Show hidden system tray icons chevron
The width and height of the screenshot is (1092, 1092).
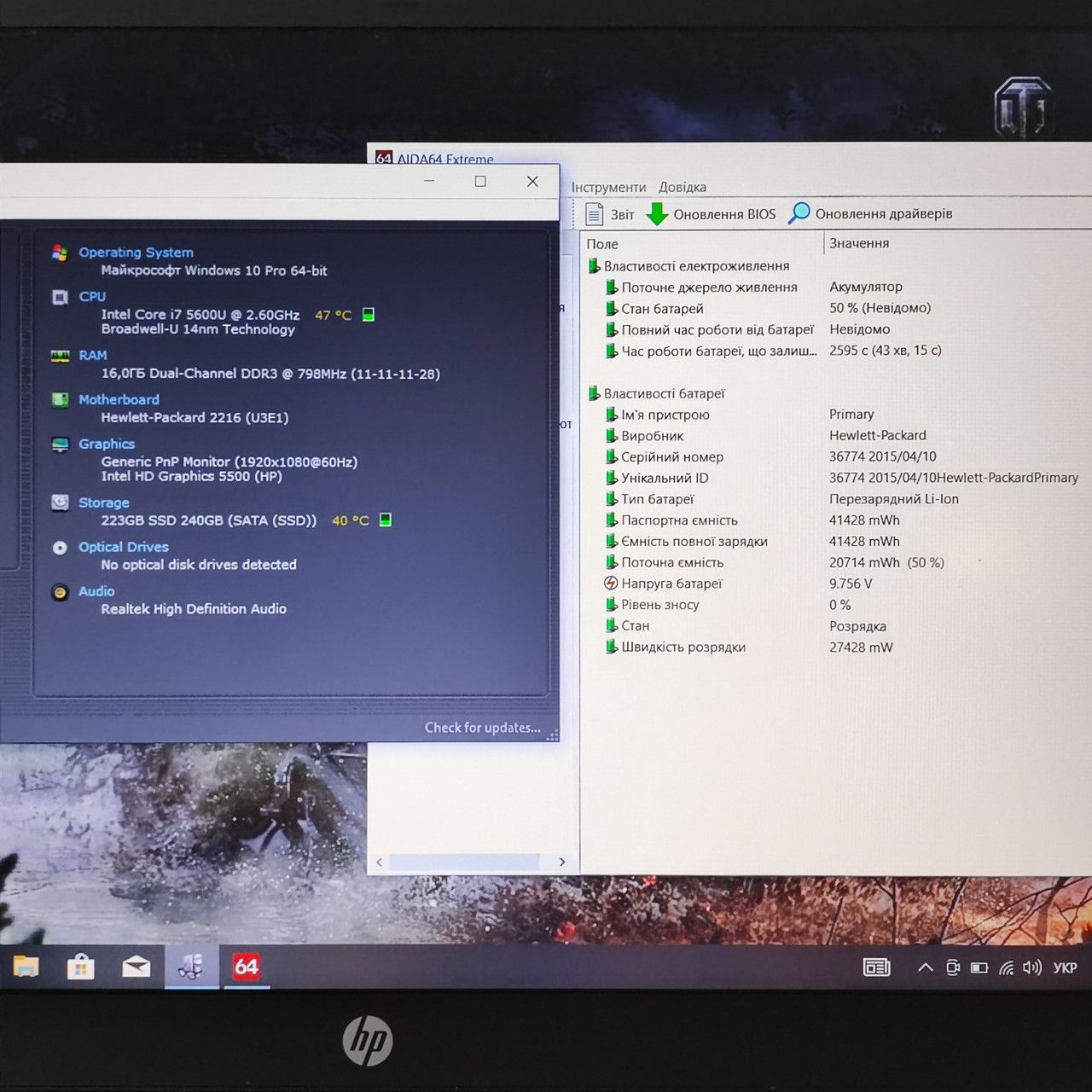pyautogui.click(x=925, y=967)
